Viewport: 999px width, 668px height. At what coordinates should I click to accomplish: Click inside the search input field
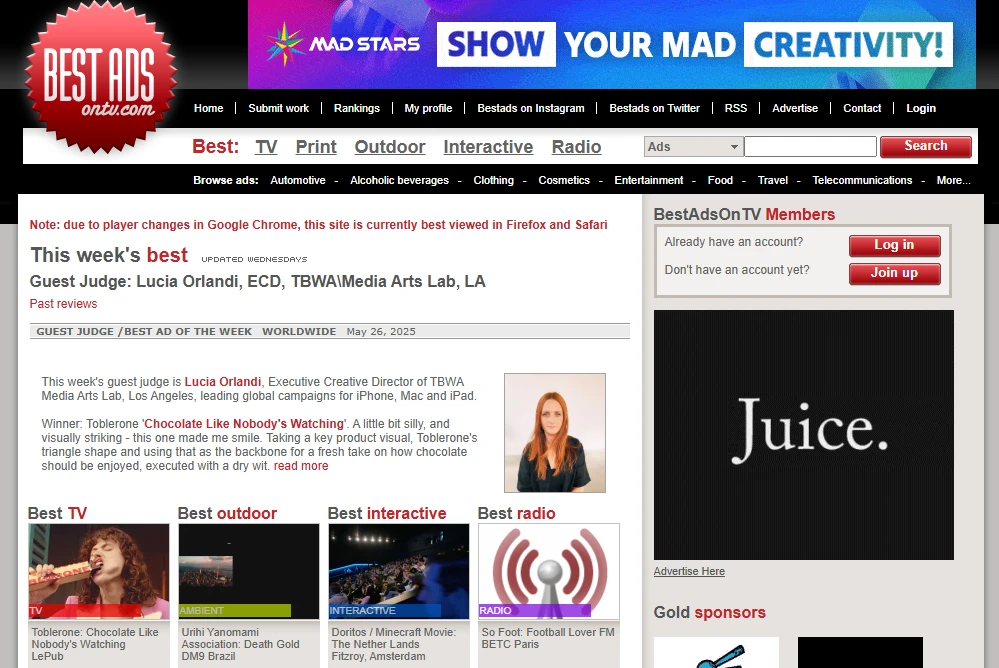point(810,146)
